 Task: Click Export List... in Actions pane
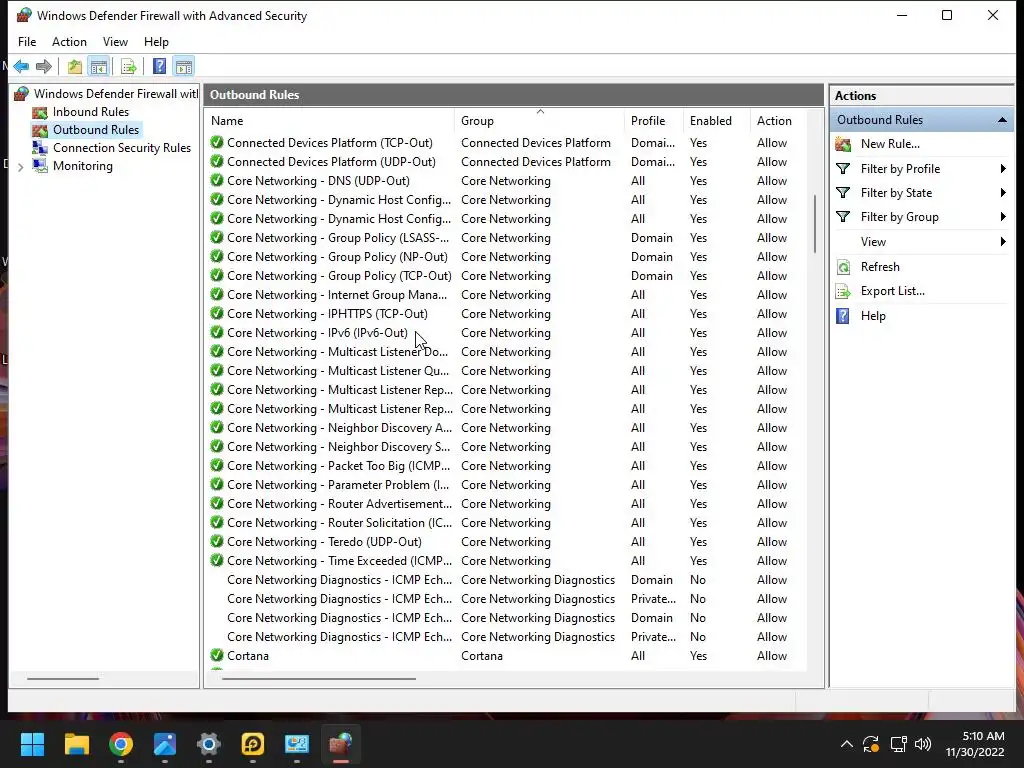[x=893, y=291]
